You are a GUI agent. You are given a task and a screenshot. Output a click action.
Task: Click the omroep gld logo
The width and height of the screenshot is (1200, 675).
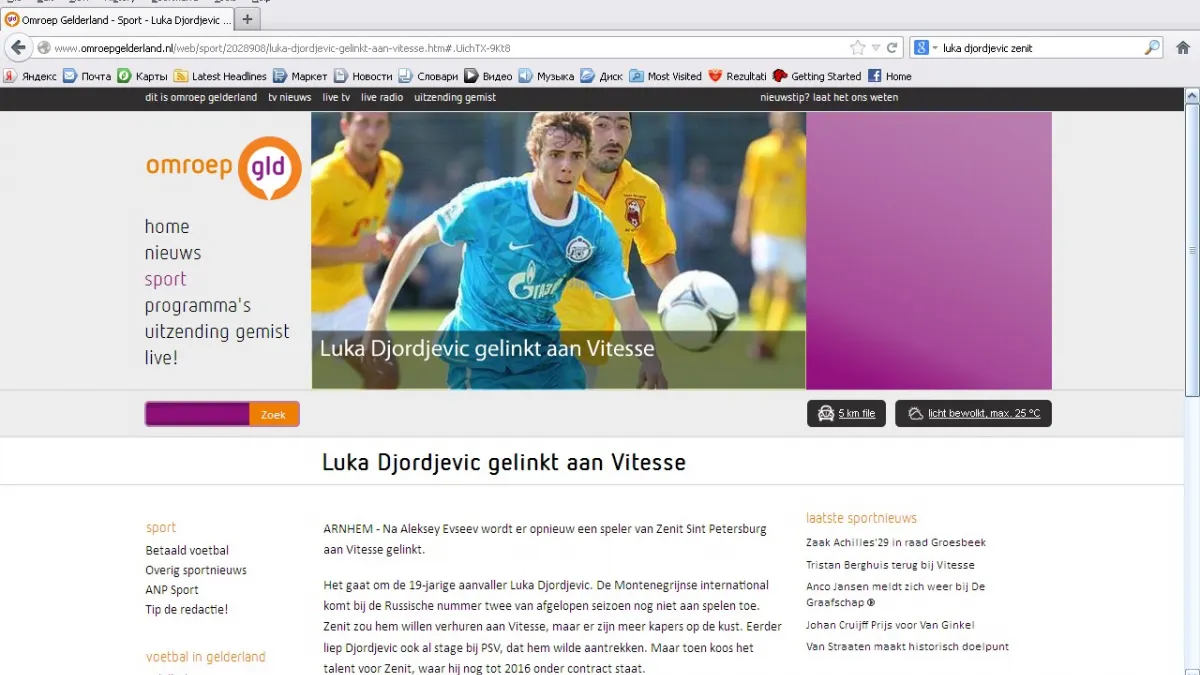tap(223, 167)
